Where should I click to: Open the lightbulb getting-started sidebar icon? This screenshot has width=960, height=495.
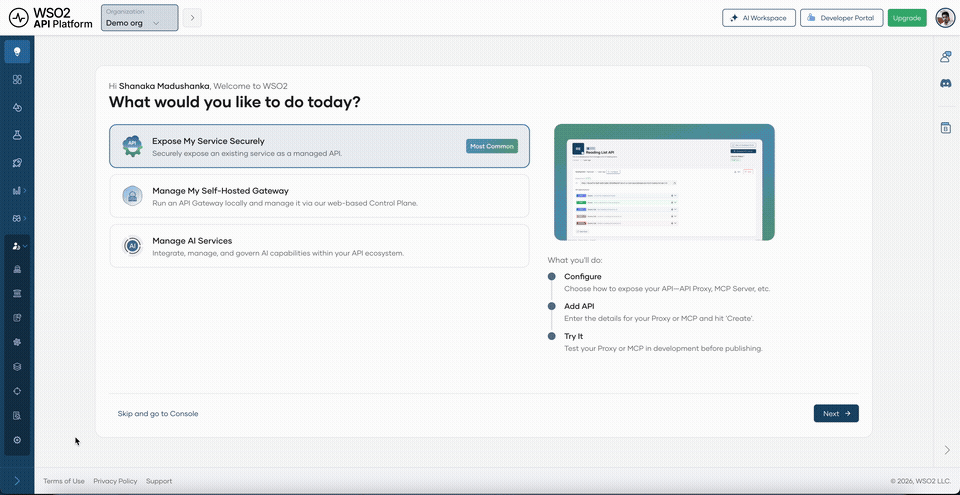(x=17, y=51)
